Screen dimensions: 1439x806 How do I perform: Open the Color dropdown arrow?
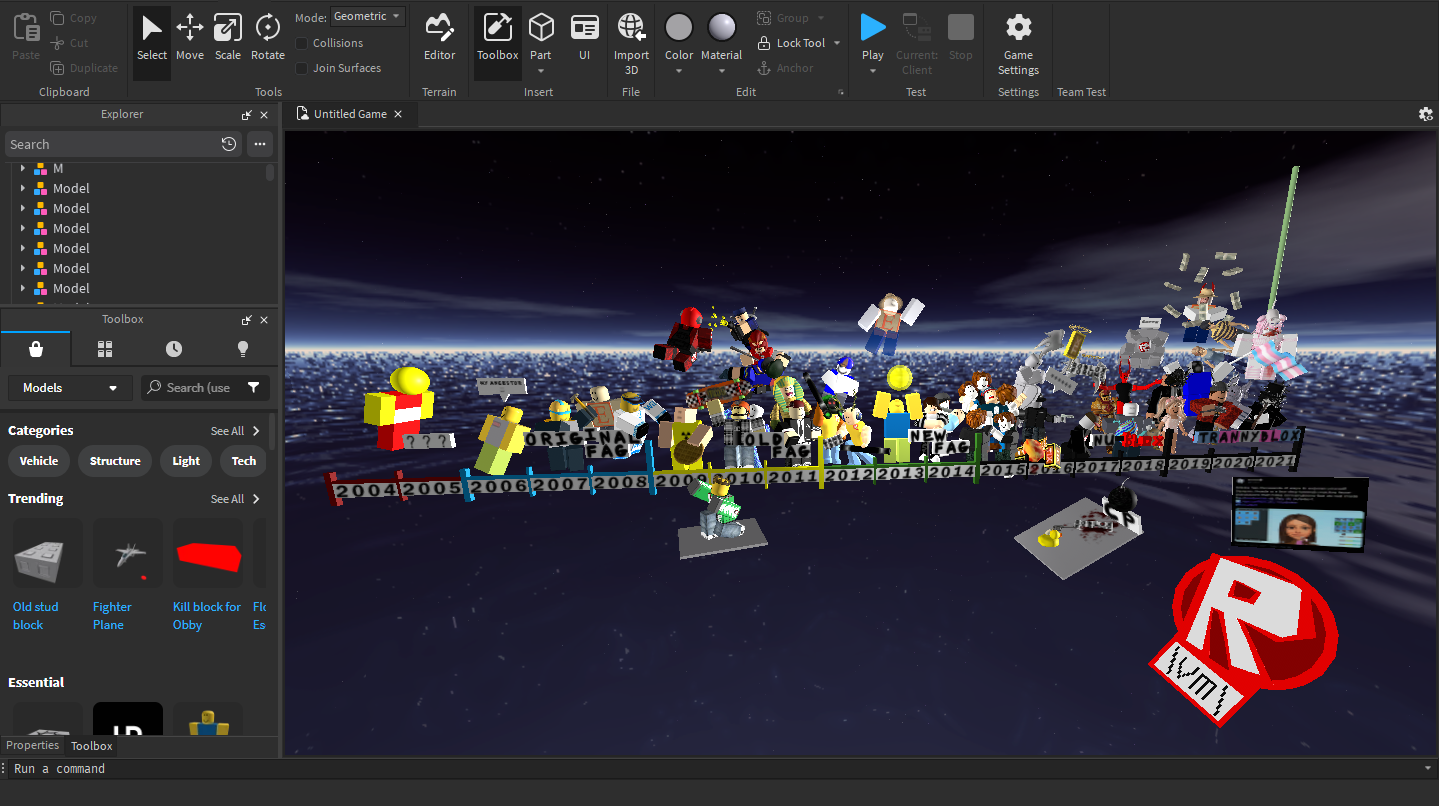[x=679, y=71]
